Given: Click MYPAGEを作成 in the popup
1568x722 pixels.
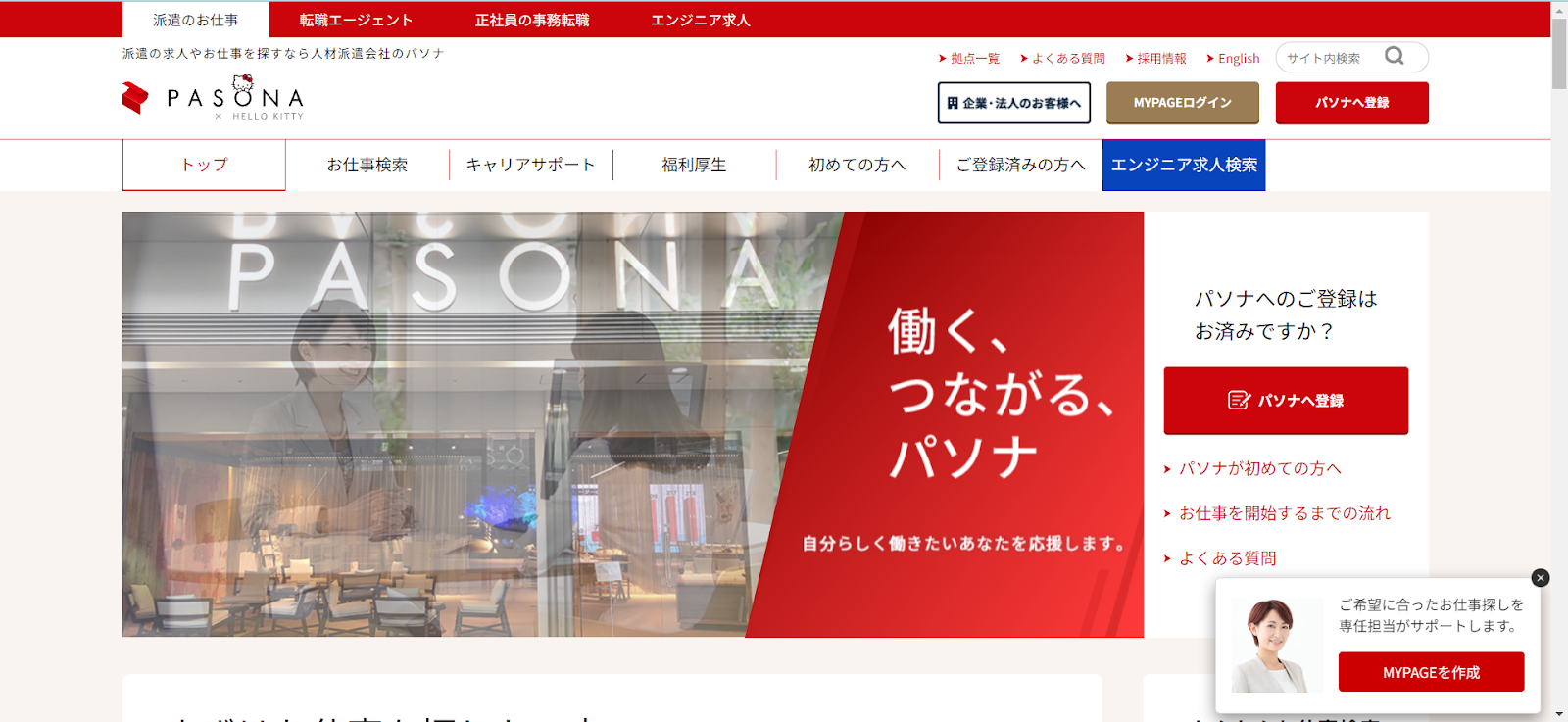Looking at the screenshot, I should click(1432, 672).
